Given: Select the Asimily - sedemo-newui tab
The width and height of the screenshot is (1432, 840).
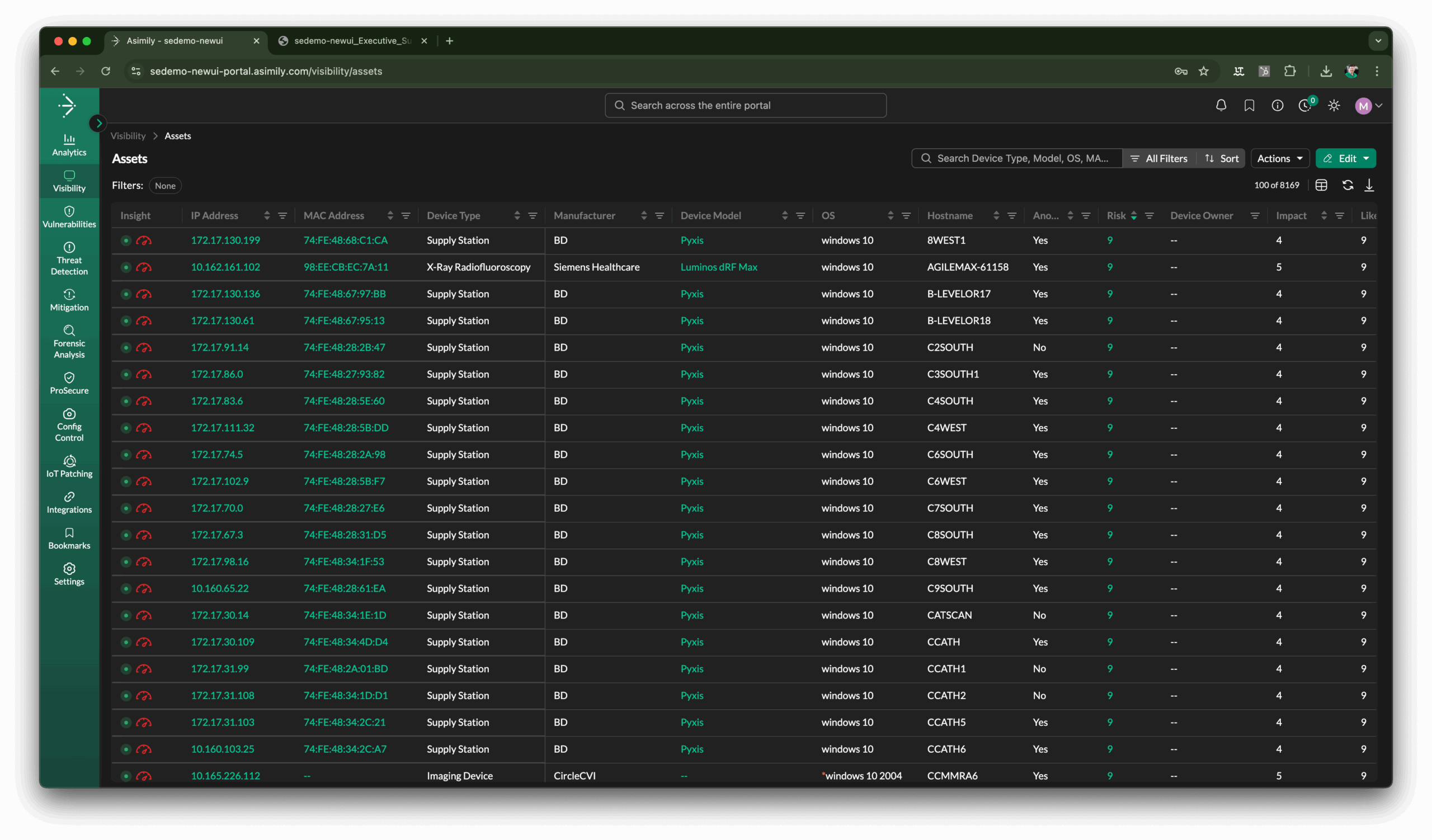Looking at the screenshot, I should (185, 41).
